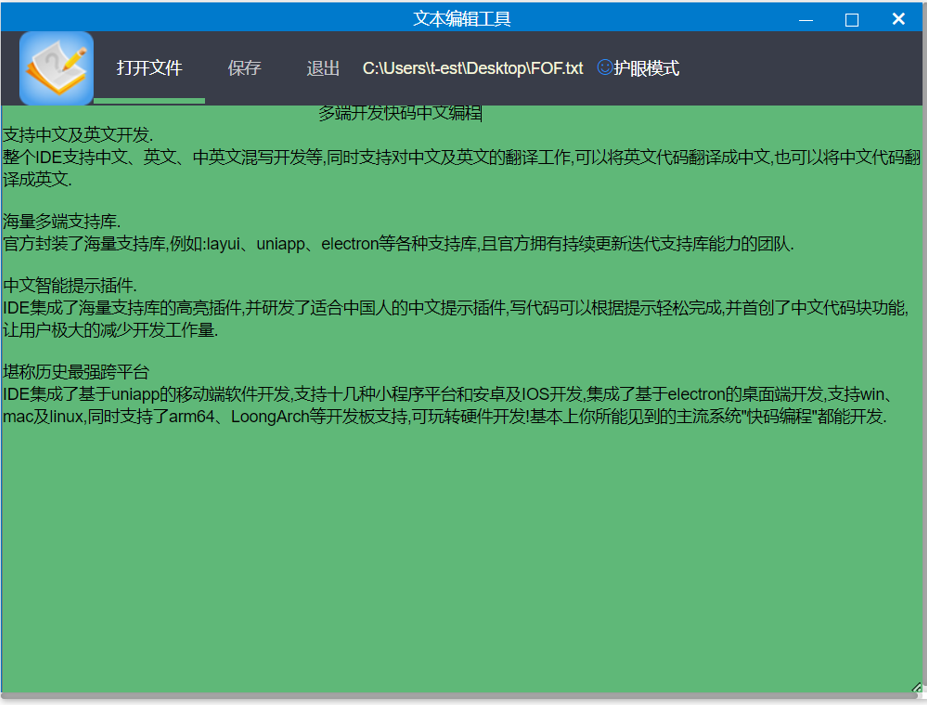Click the paragraph starting 整个IDE支持中文
Screen dimensions: 927x705
pyautogui.click(x=461, y=157)
